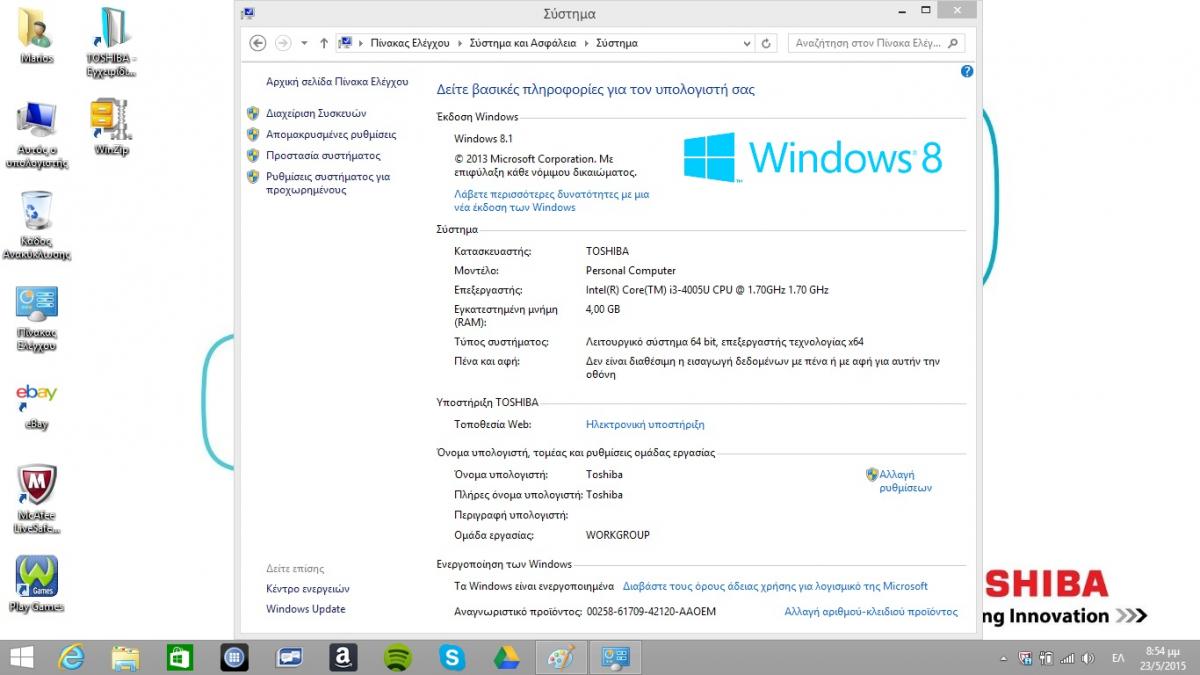Open the address bar history dropdown
1200x675 pixels.
coord(747,43)
